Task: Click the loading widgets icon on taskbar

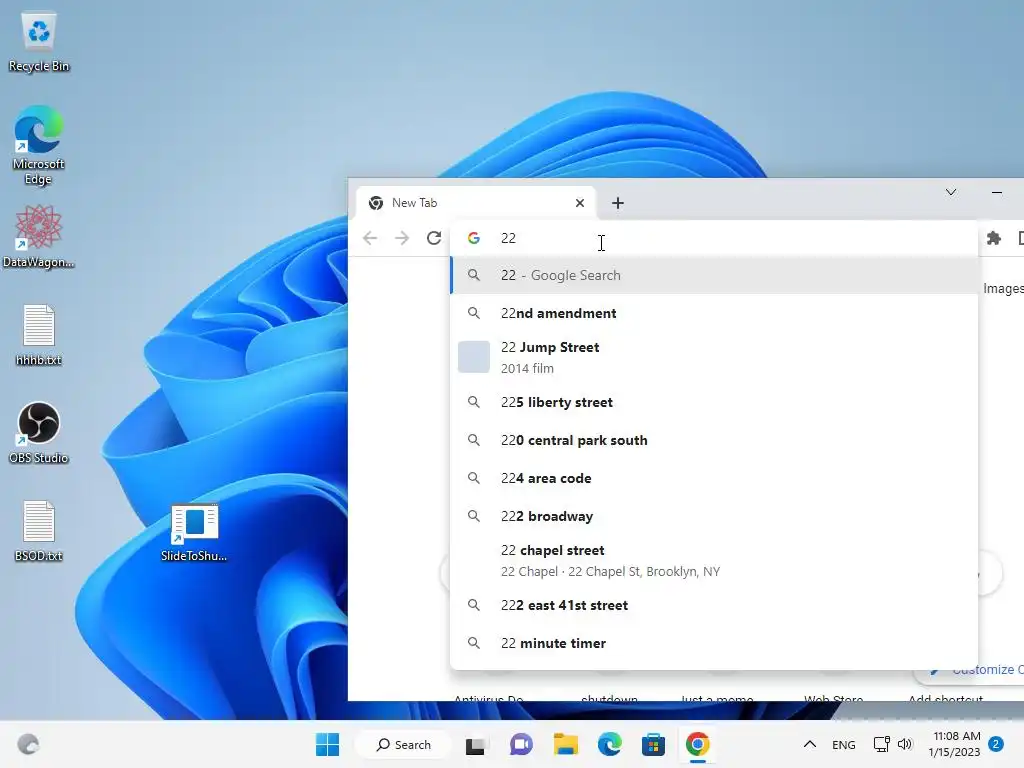Action: point(28,744)
